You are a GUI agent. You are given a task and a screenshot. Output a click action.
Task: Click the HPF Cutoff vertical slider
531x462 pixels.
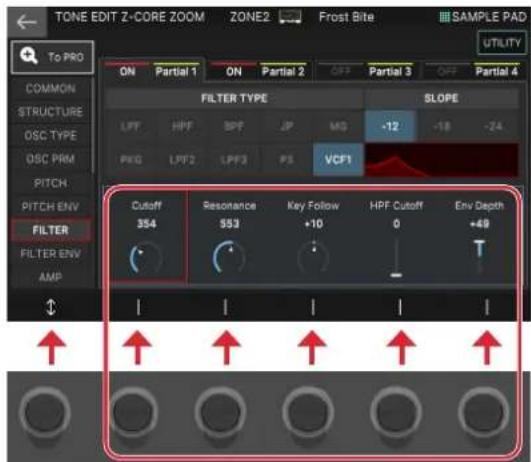click(396, 258)
